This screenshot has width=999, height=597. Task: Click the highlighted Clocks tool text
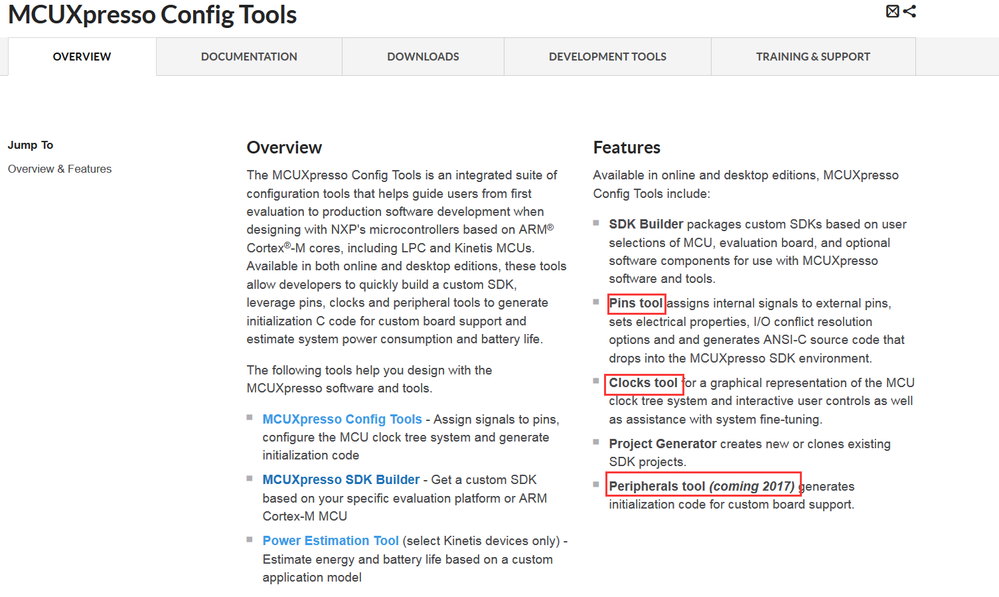[x=644, y=383]
